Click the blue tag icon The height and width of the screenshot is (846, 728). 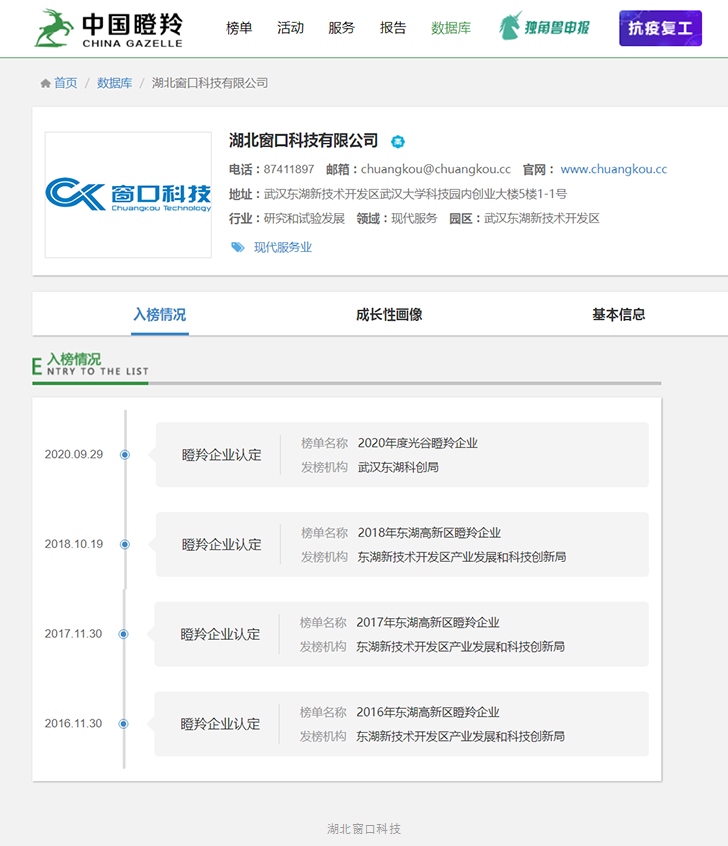(237, 247)
